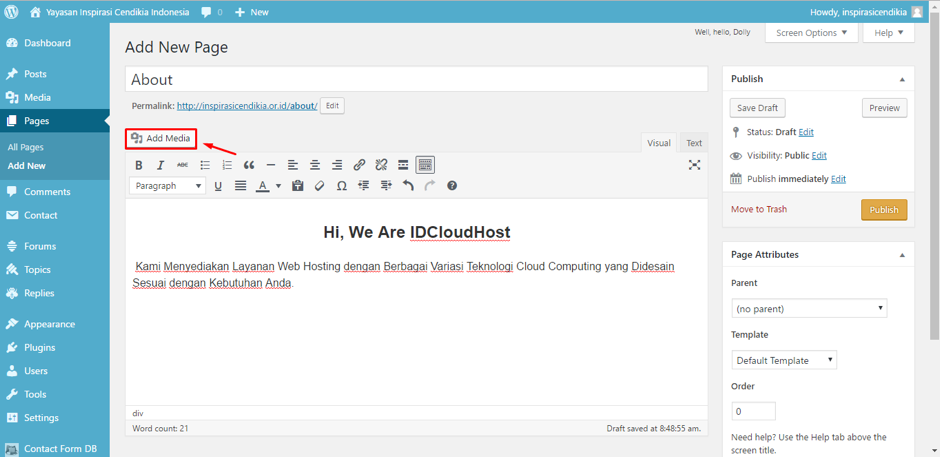Align text center
Viewport: 940px width, 457px height.
[315, 165]
